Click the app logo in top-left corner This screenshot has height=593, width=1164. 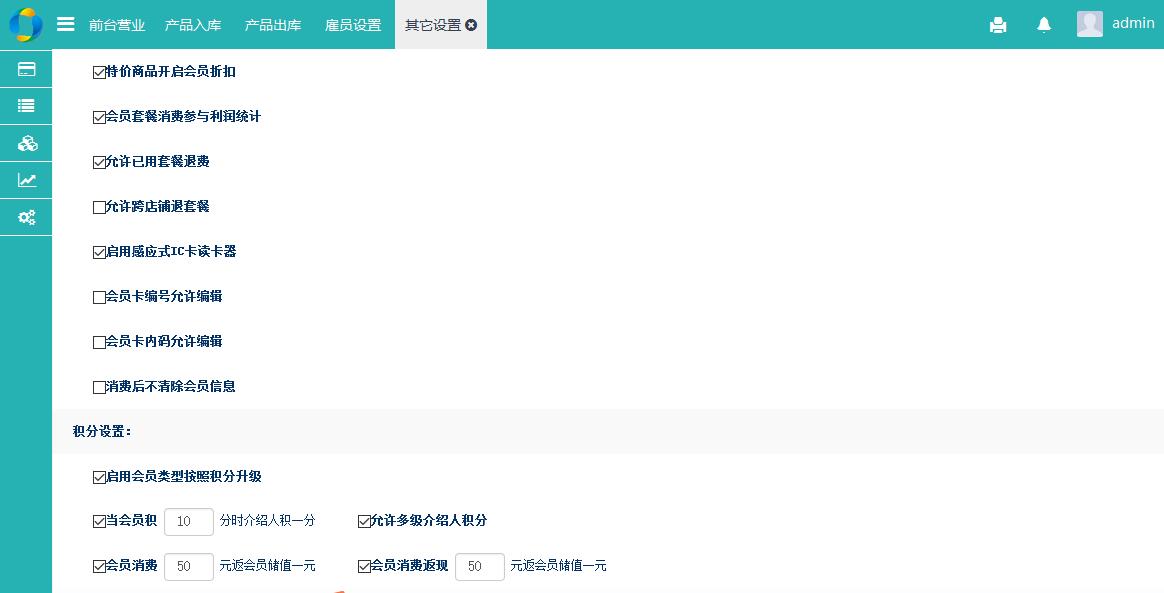[25, 24]
